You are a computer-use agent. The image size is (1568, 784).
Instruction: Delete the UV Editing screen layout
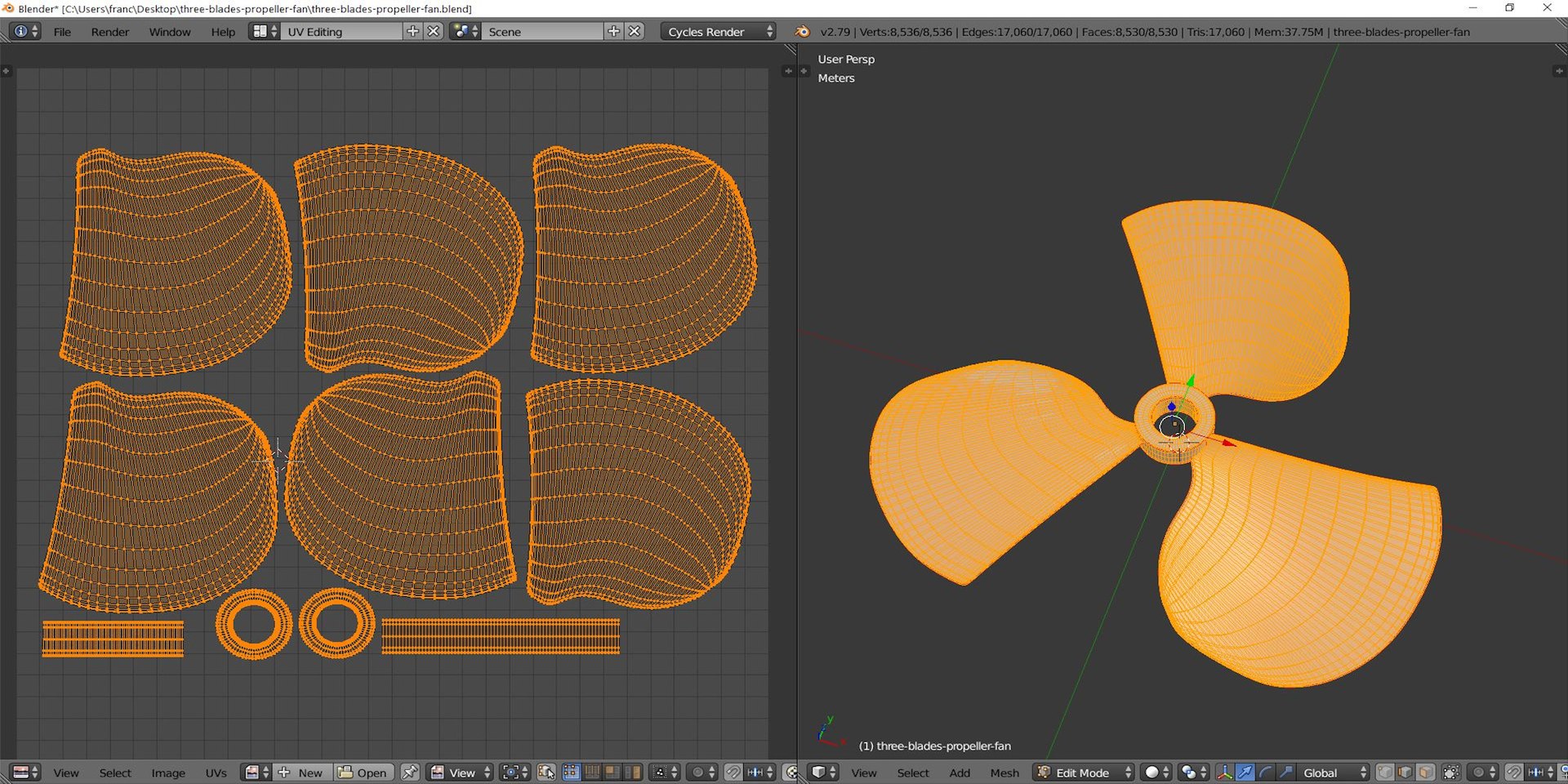coord(434,31)
